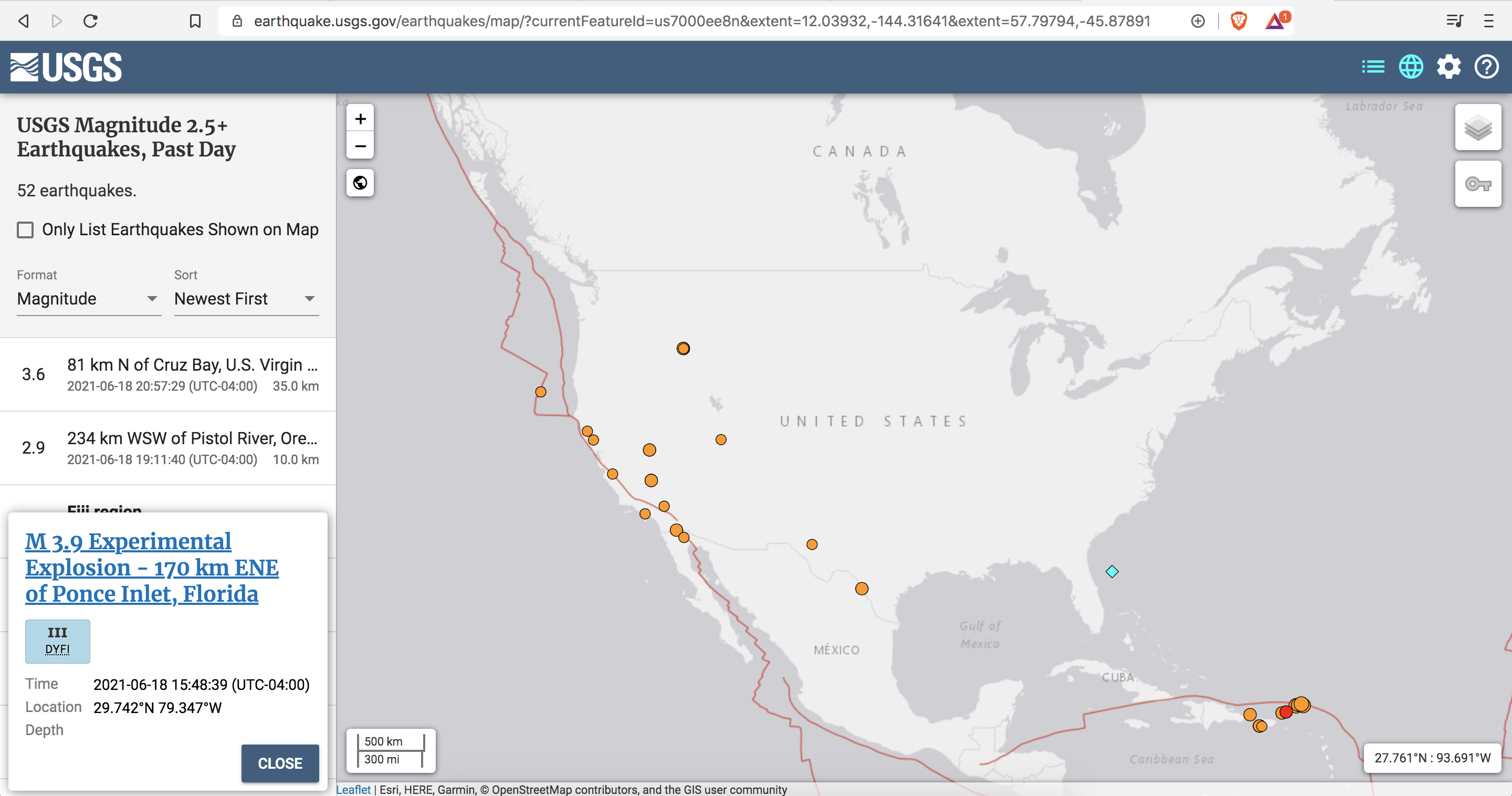Select the red earthquake marker near Puerto Rico

1285,711
